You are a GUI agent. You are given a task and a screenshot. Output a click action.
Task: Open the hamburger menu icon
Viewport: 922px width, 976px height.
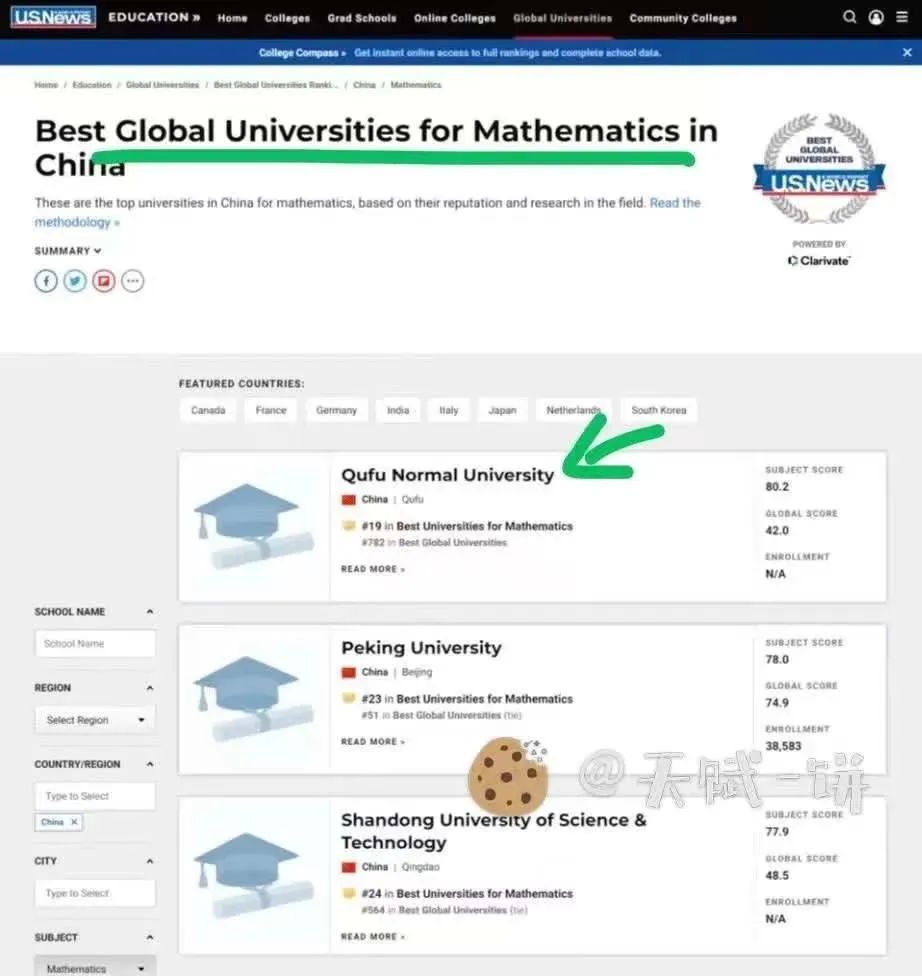(x=901, y=17)
